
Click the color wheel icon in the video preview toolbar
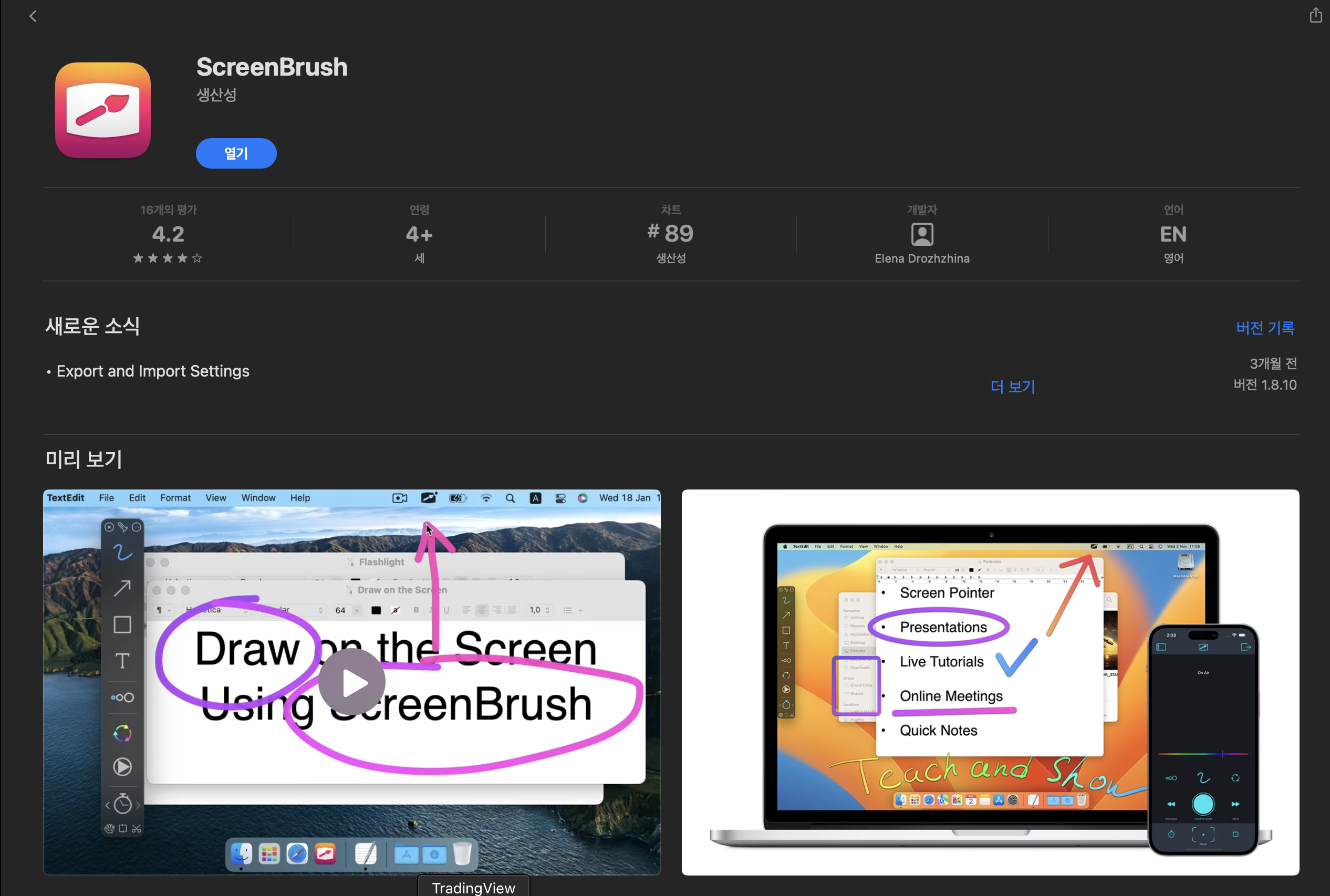point(122,733)
